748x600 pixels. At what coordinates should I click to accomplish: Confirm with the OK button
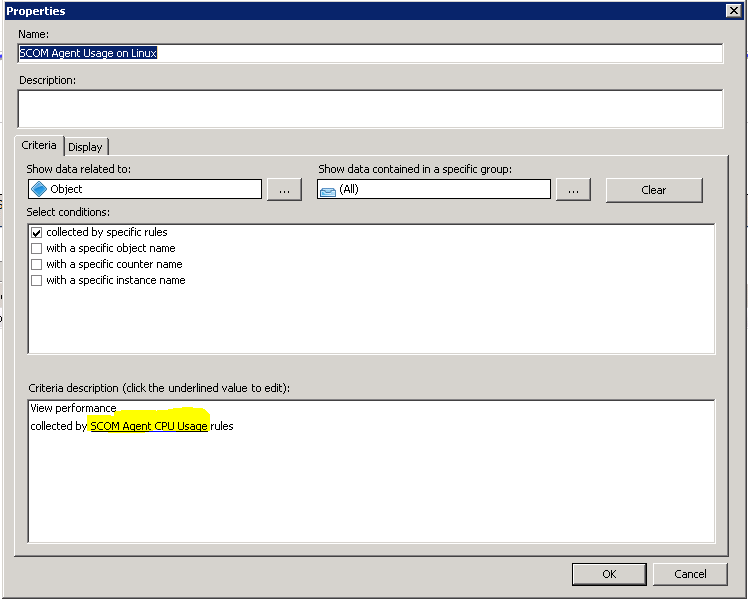(609, 574)
